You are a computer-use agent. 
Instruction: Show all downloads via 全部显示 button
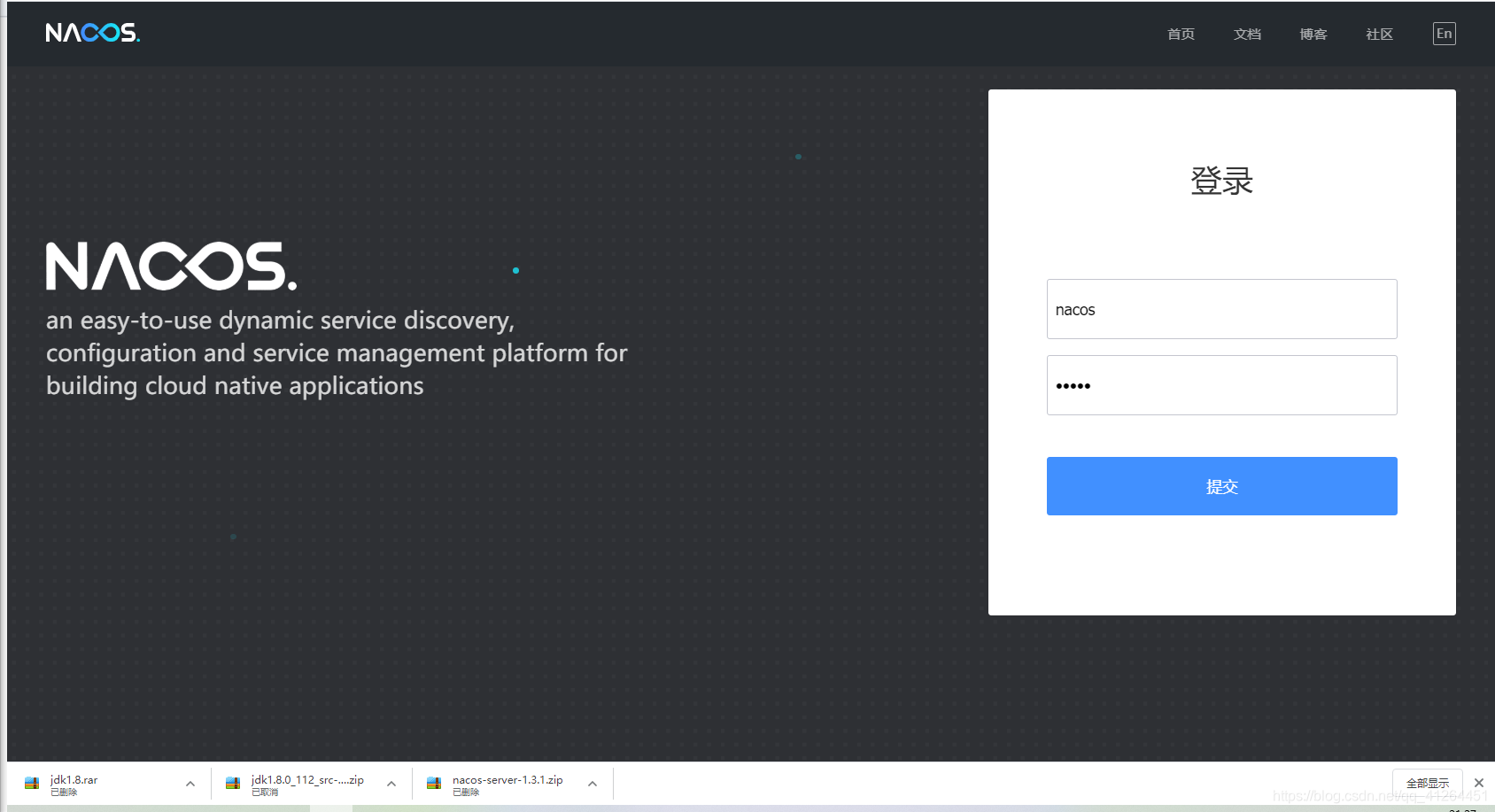coord(1428,784)
